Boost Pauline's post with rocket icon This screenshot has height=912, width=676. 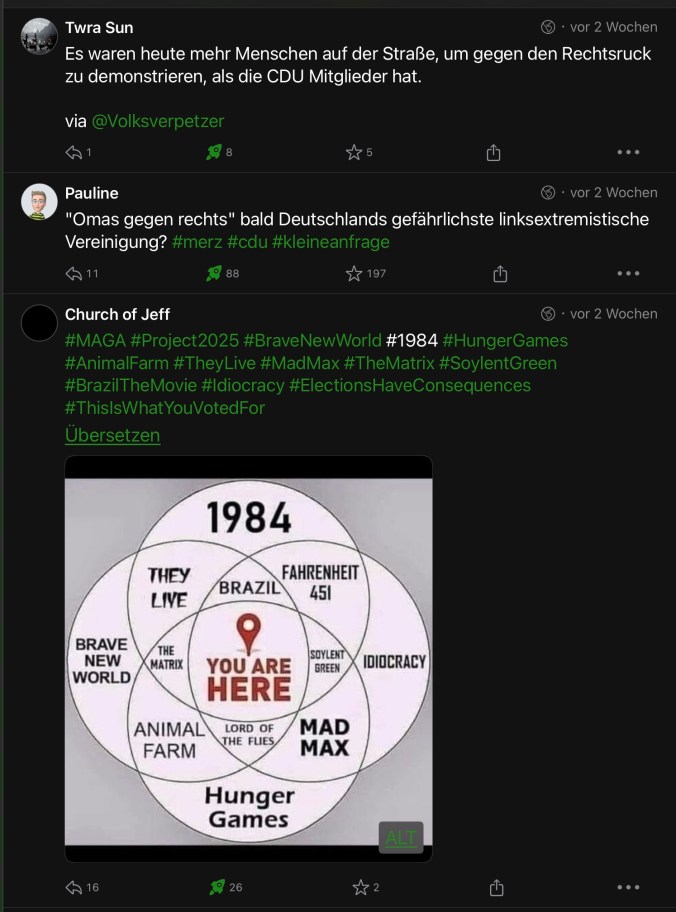click(x=213, y=273)
